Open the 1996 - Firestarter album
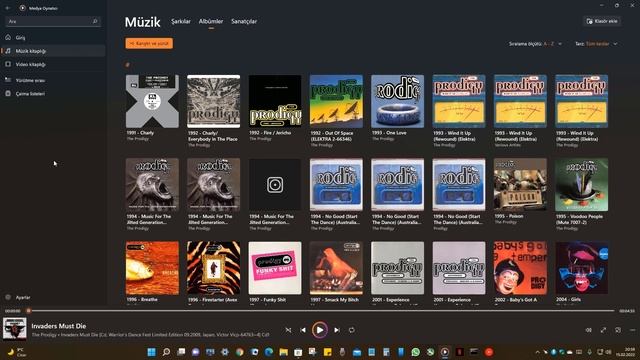 (213, 268)
